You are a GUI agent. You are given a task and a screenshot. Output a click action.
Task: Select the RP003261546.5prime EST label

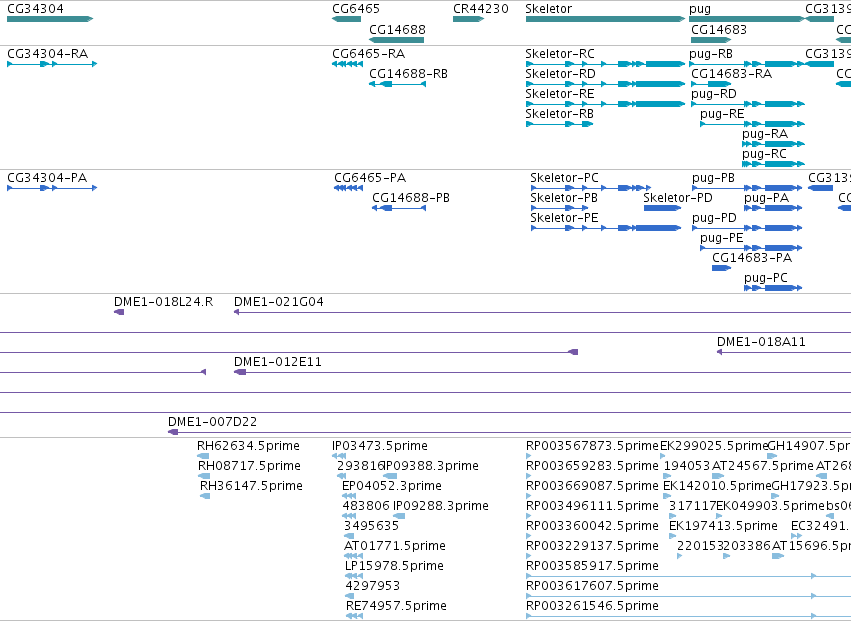click(592, 606)
